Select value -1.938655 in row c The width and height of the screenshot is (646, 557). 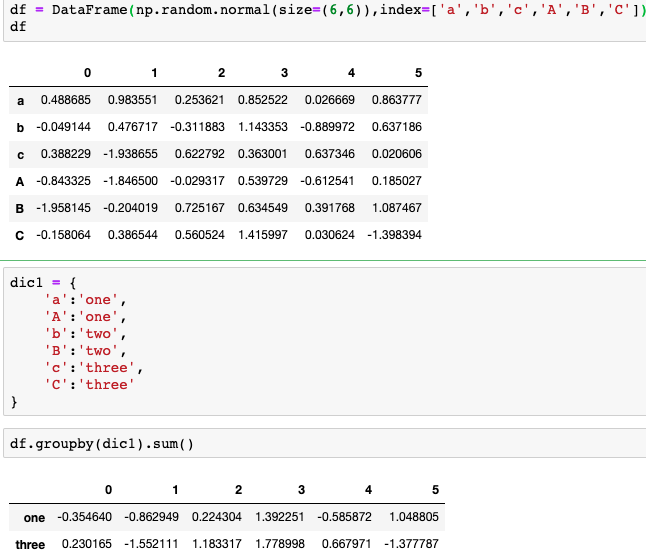pyautogui.click(x=131, y=154)
